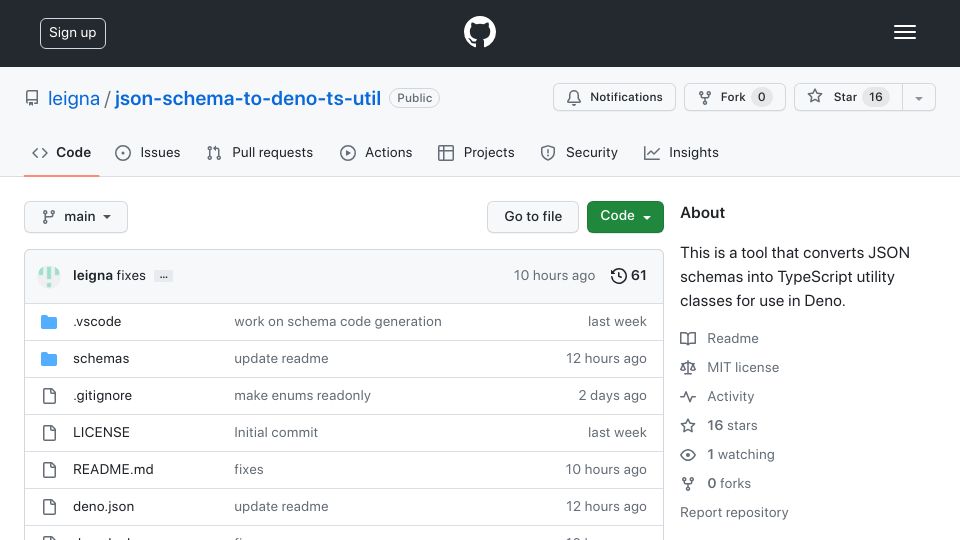This screenshot has height=540, width=960.
Task: Open commit history showing 61 commits
Action: pyautogui.click(x=628, y=276)
